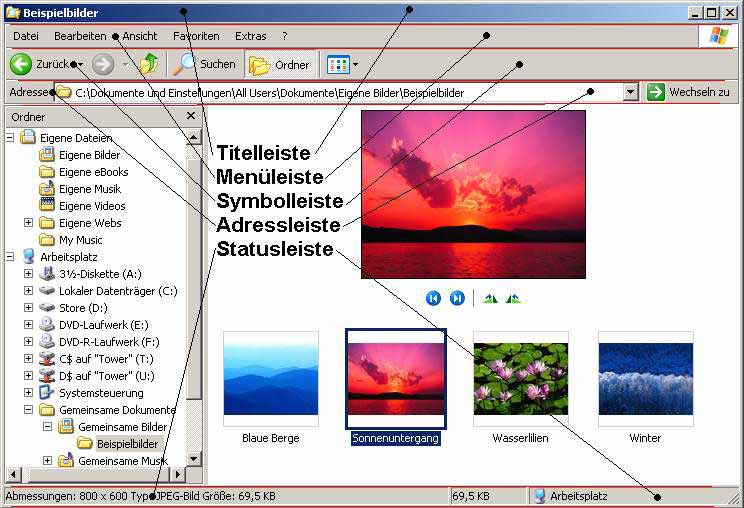Click the Lokaler Datenträger (C:) drive icon
744x508 pixels.
(47, 290)
